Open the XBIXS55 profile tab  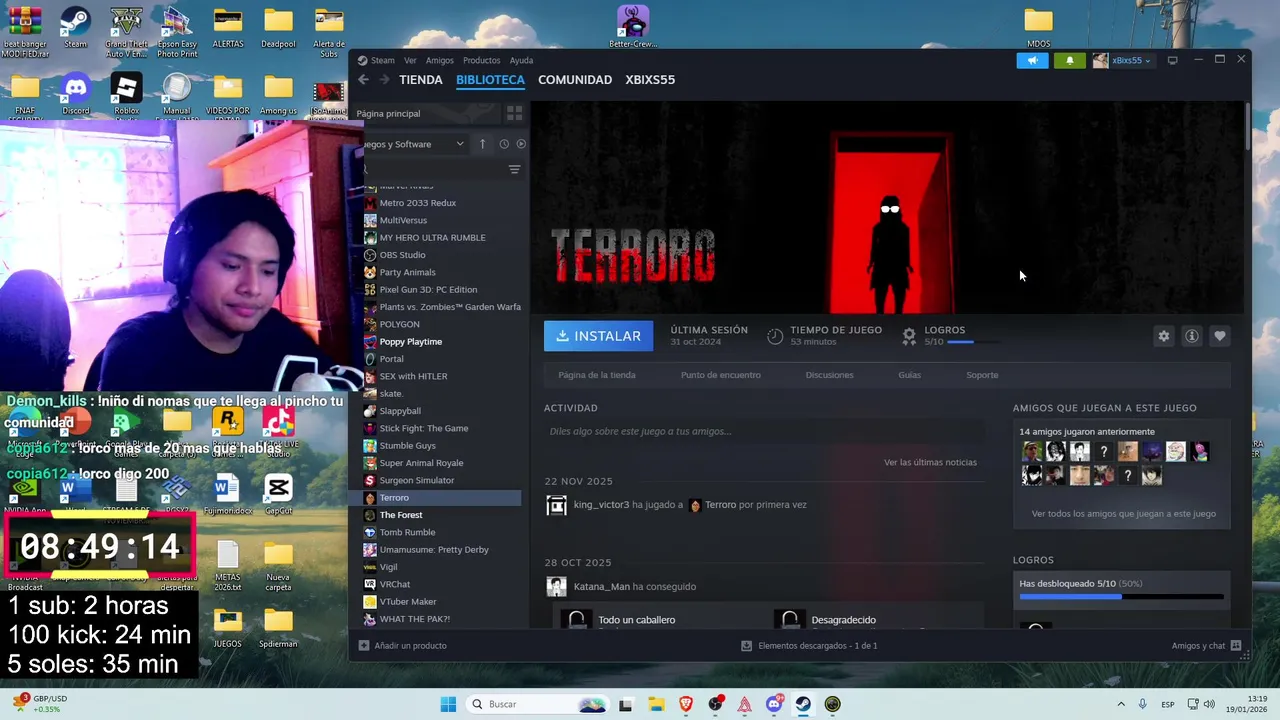(x=650, y=80)
